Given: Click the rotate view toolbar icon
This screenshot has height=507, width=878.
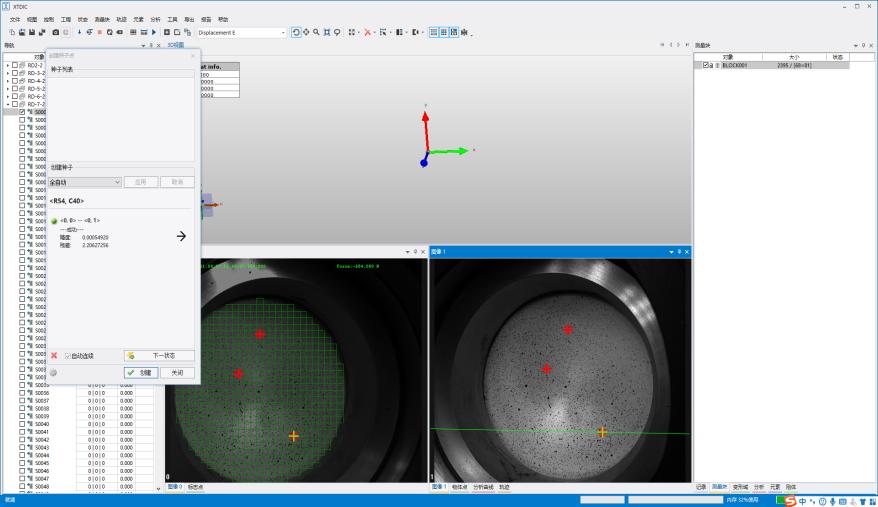Looking at the screenshot, I should pyautogui.click(x=296, y=32).
